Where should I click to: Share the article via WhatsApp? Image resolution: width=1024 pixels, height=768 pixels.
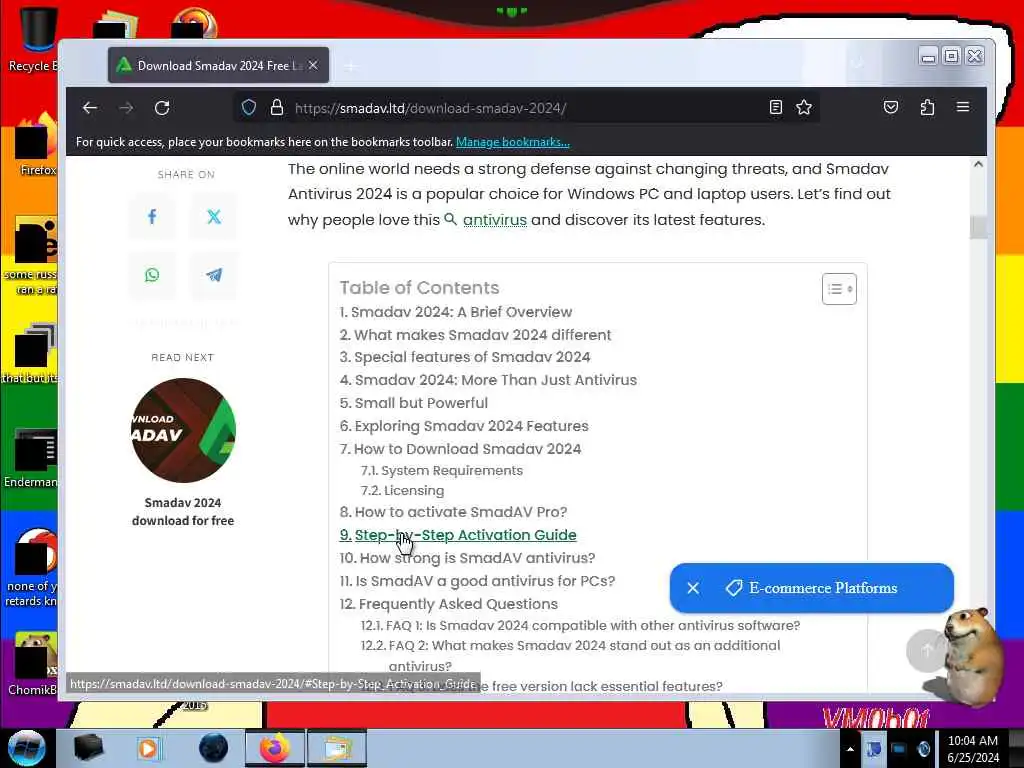152,275
